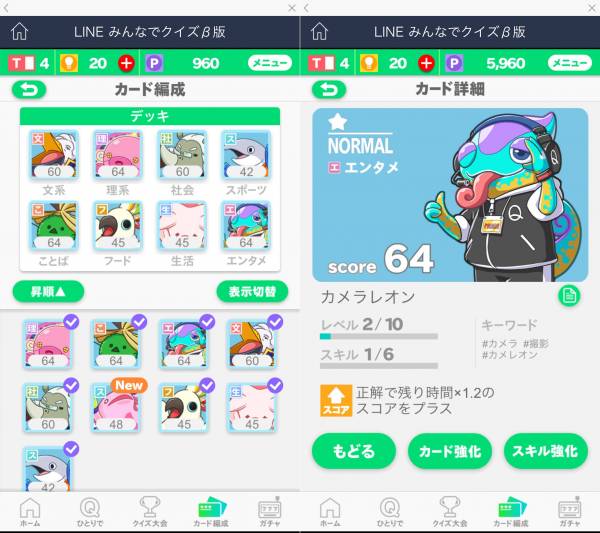The width and height of the screenshot is (600, 533).
Task: Go back using green arrow on カード編成
Action: coord(29,90)
